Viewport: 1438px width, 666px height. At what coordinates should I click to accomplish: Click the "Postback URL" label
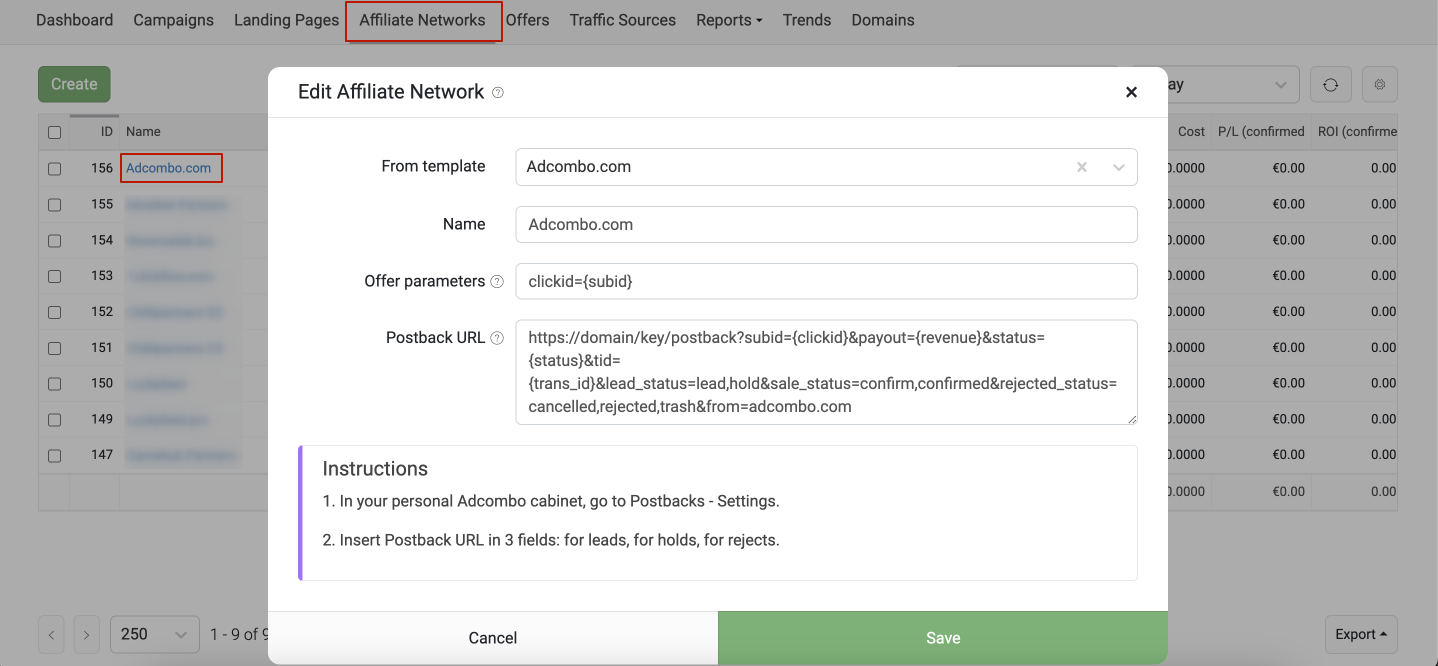(x=436, y=338)
